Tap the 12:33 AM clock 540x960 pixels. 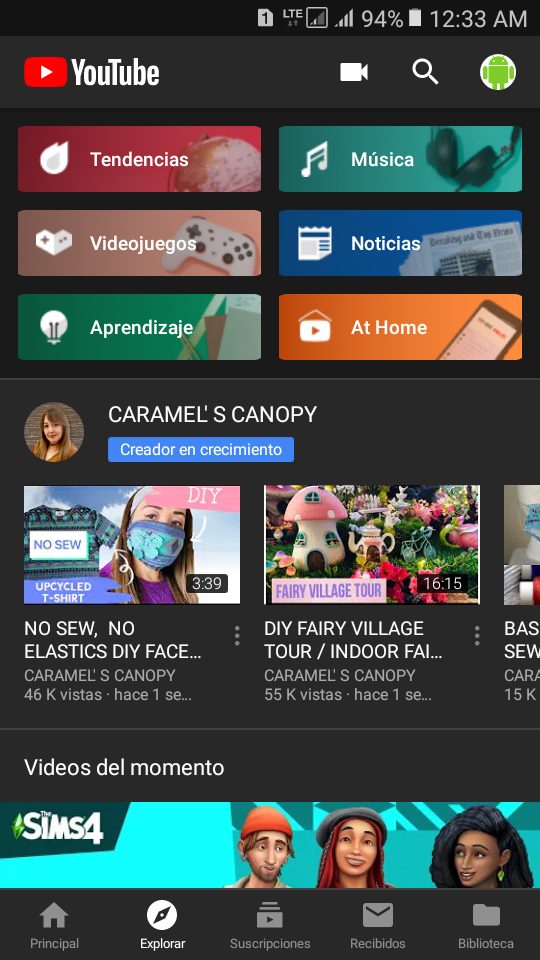tap(478, 18)
